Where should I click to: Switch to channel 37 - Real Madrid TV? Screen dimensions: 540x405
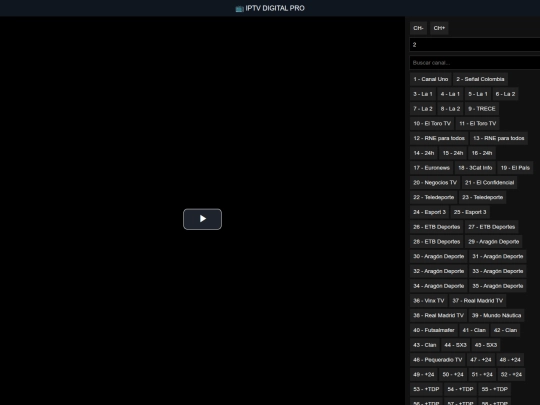(x=478, y=301)
